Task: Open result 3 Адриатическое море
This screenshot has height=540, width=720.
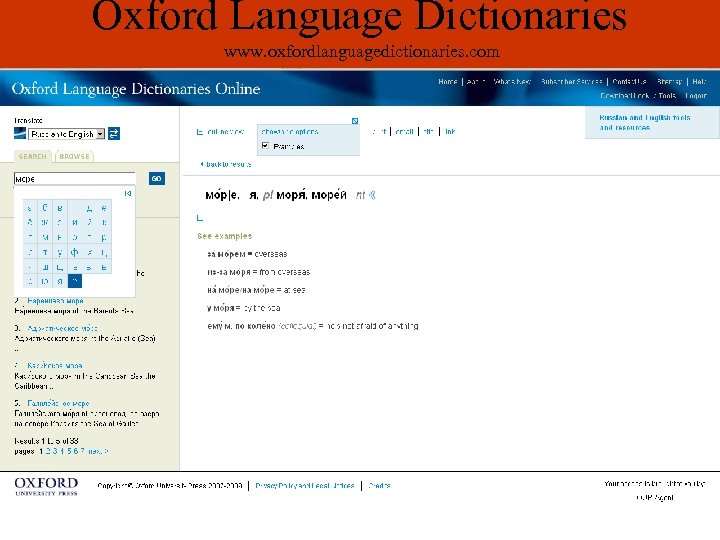Action: [x=62, y=328]
